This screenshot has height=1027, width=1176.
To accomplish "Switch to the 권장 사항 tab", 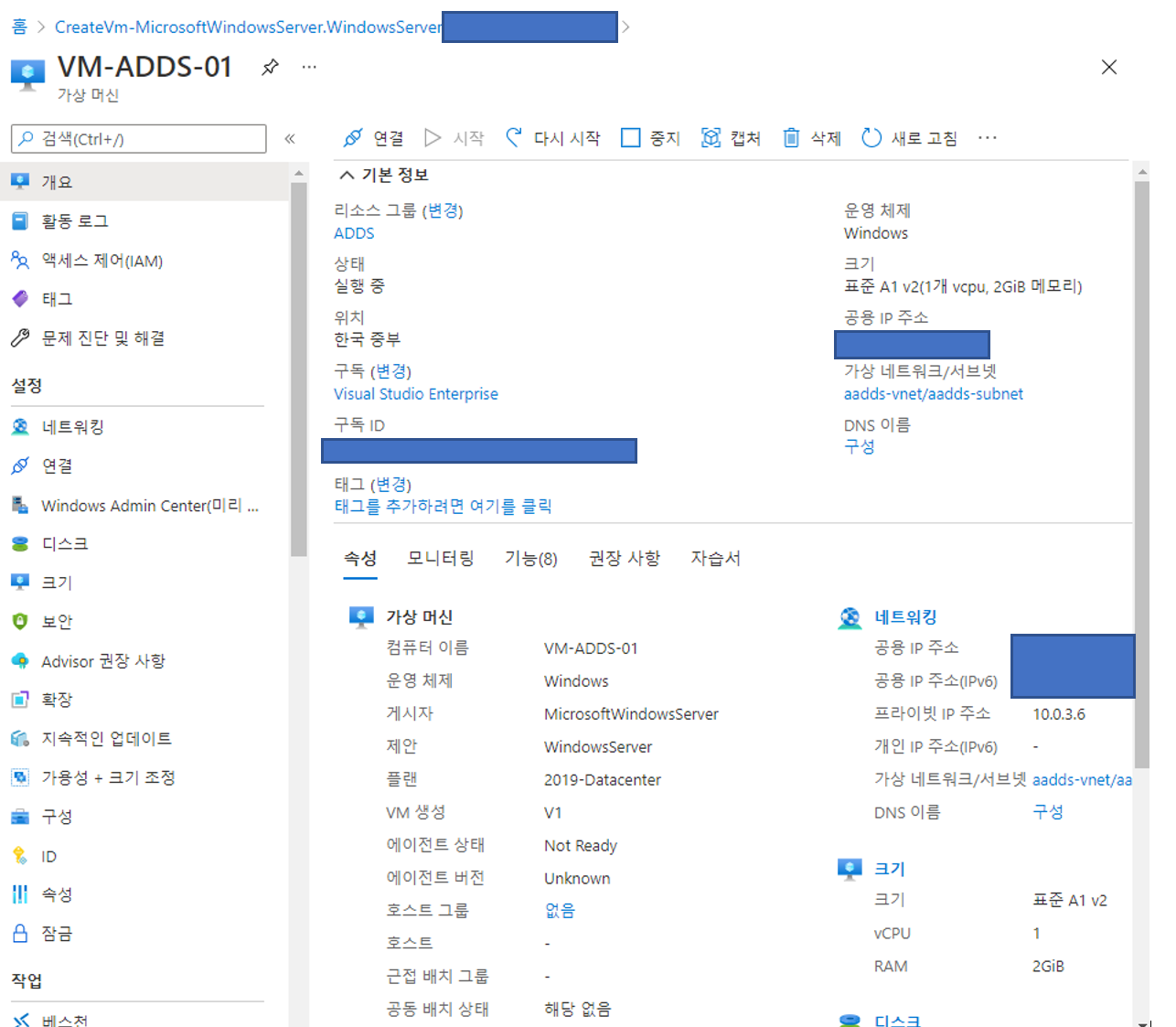I will [625, 558].
